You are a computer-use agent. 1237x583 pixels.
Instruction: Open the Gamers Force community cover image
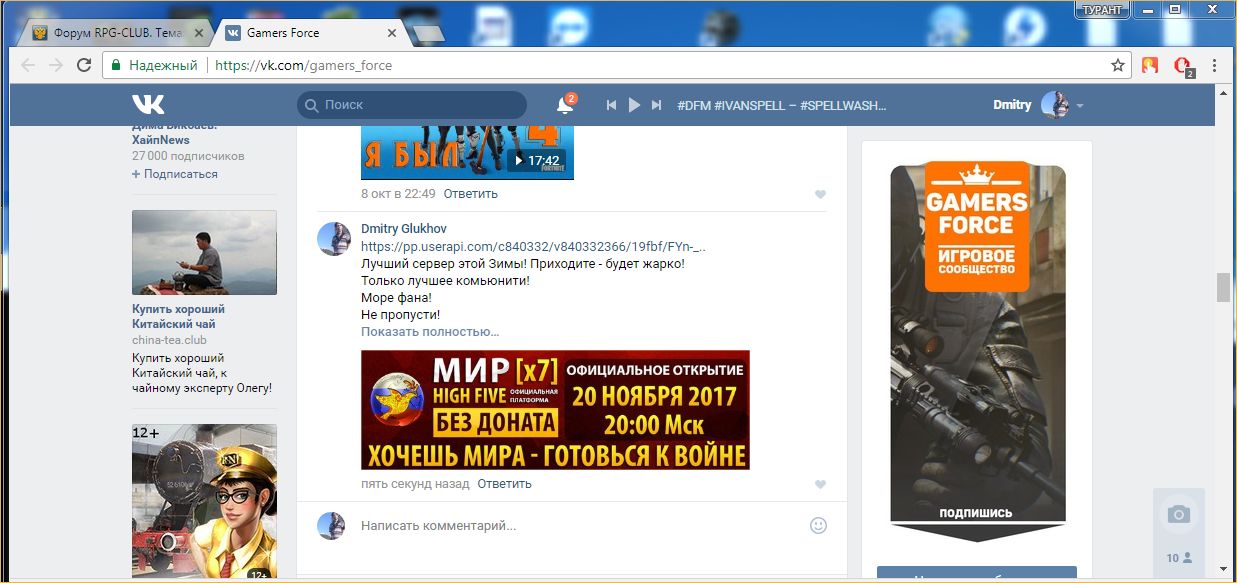tap(977, 350)
